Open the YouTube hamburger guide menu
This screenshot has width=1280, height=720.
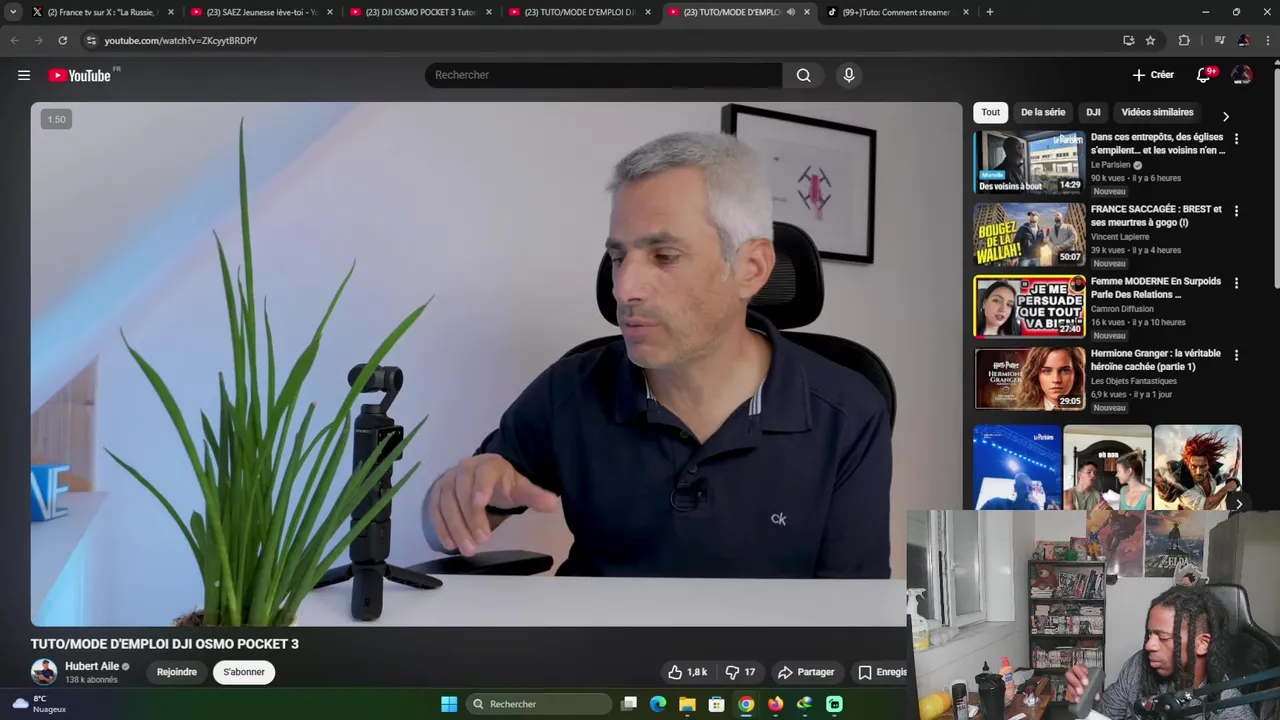tap(24, 75)
